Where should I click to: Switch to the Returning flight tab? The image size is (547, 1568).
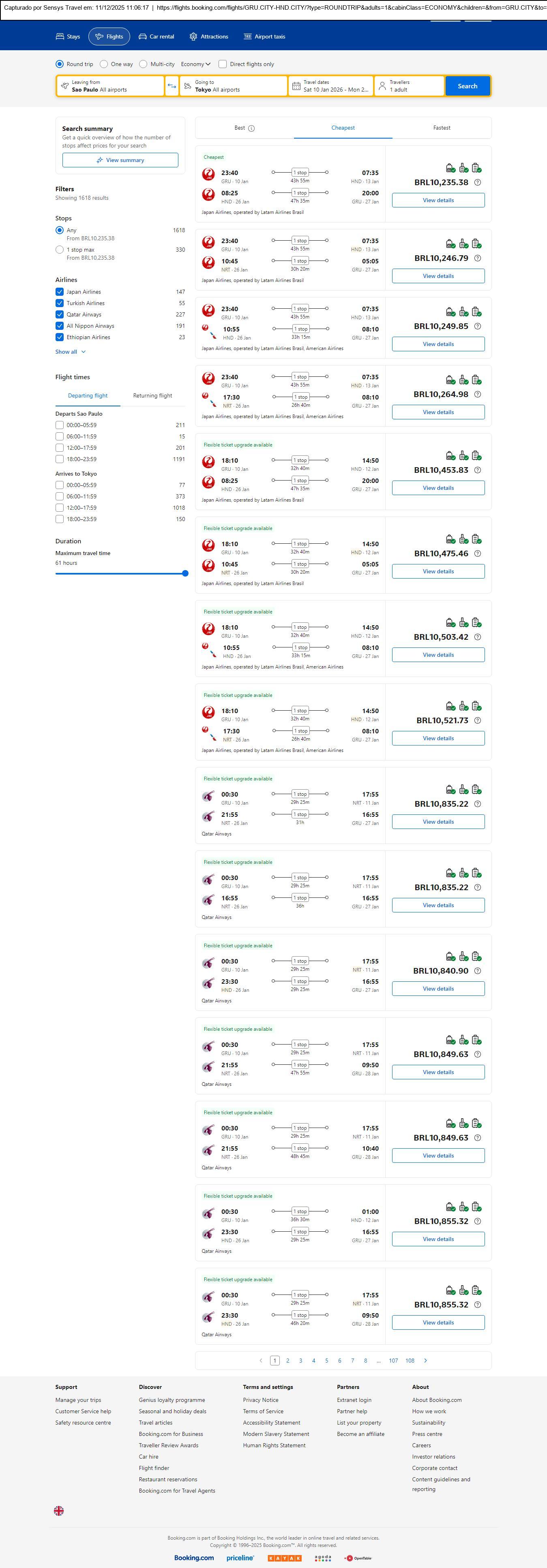[152, 396]
